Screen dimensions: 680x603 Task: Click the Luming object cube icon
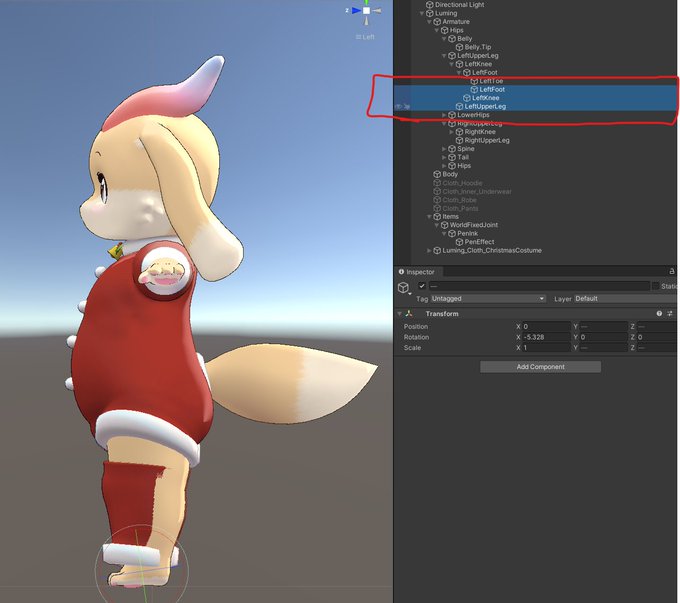point(429,13)
